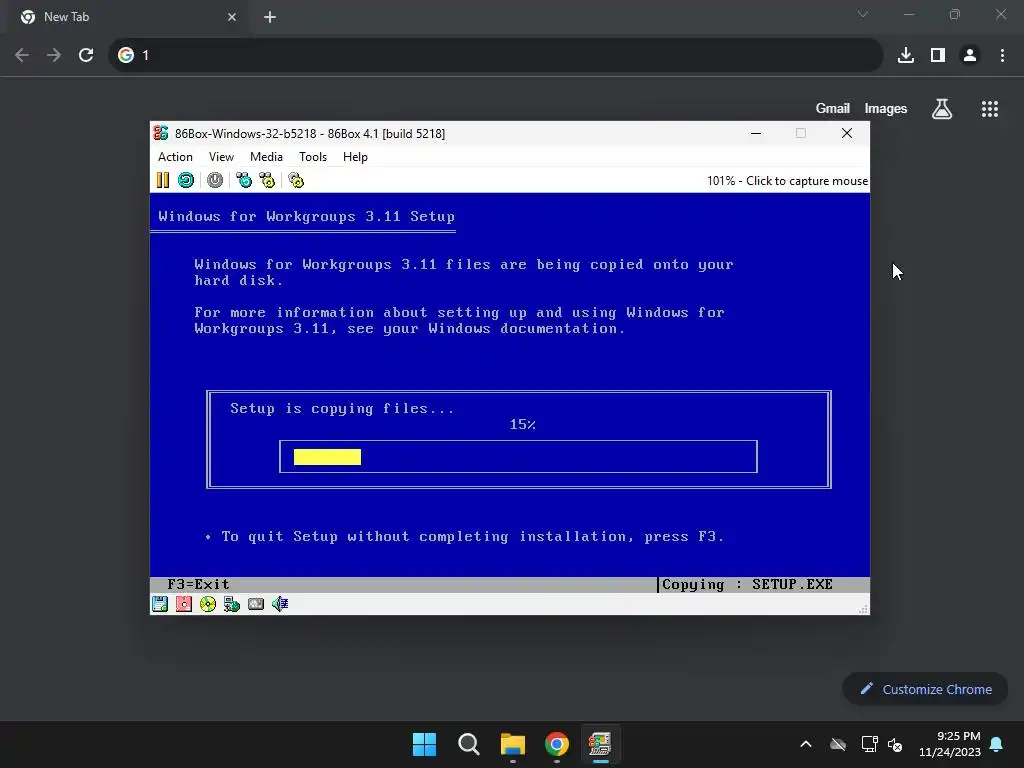
Task: Pause the 86Box emulation
Action: 163,180
